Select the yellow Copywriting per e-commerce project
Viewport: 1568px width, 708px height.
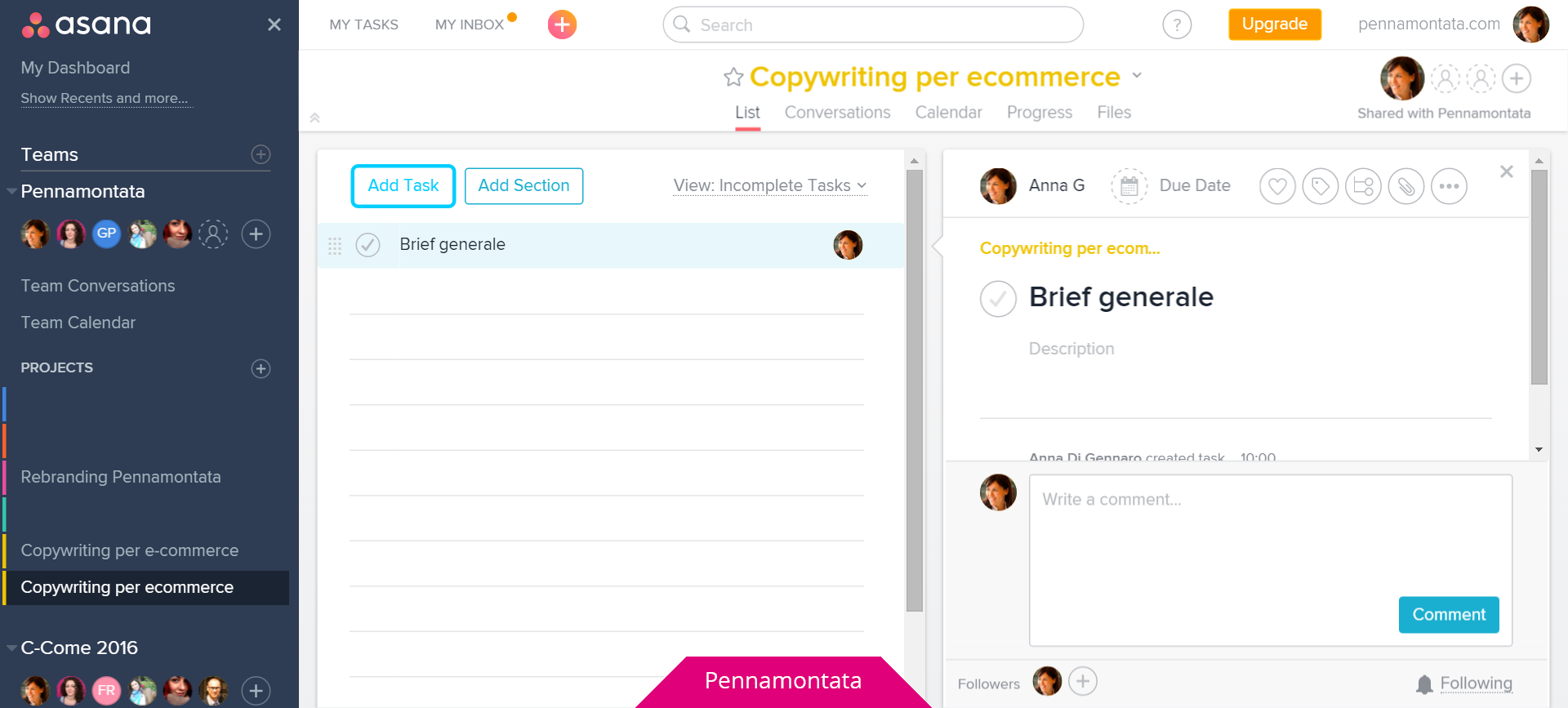(129, 550)
